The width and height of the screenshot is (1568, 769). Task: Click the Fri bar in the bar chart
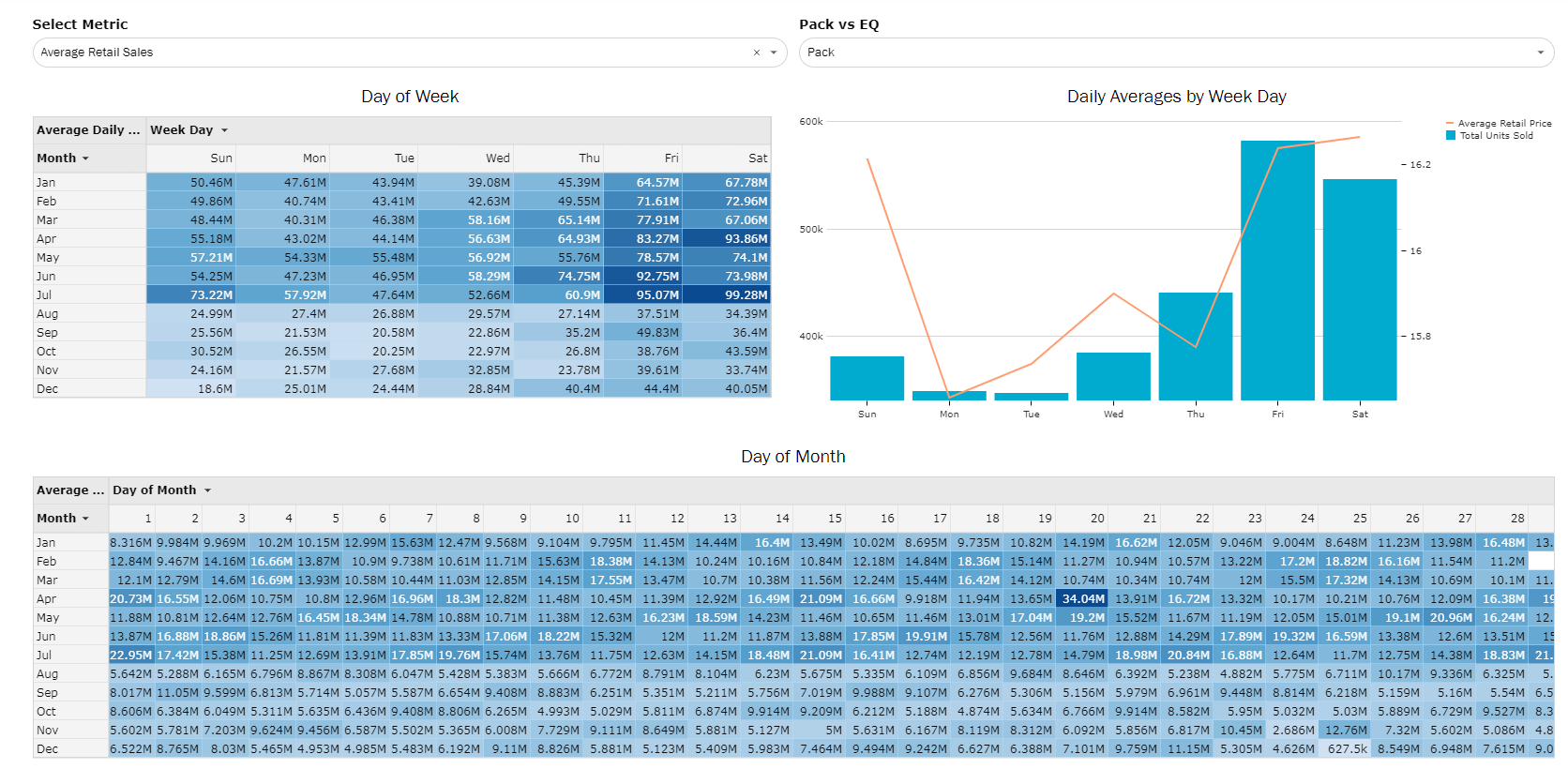(x=1276, y=272)
